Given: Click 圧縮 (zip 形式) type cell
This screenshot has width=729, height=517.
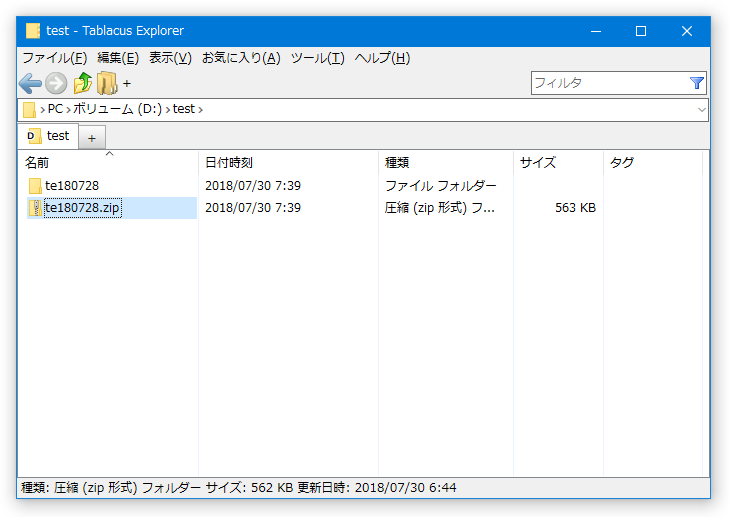Looking at the screenshot, I should (439, 208).
